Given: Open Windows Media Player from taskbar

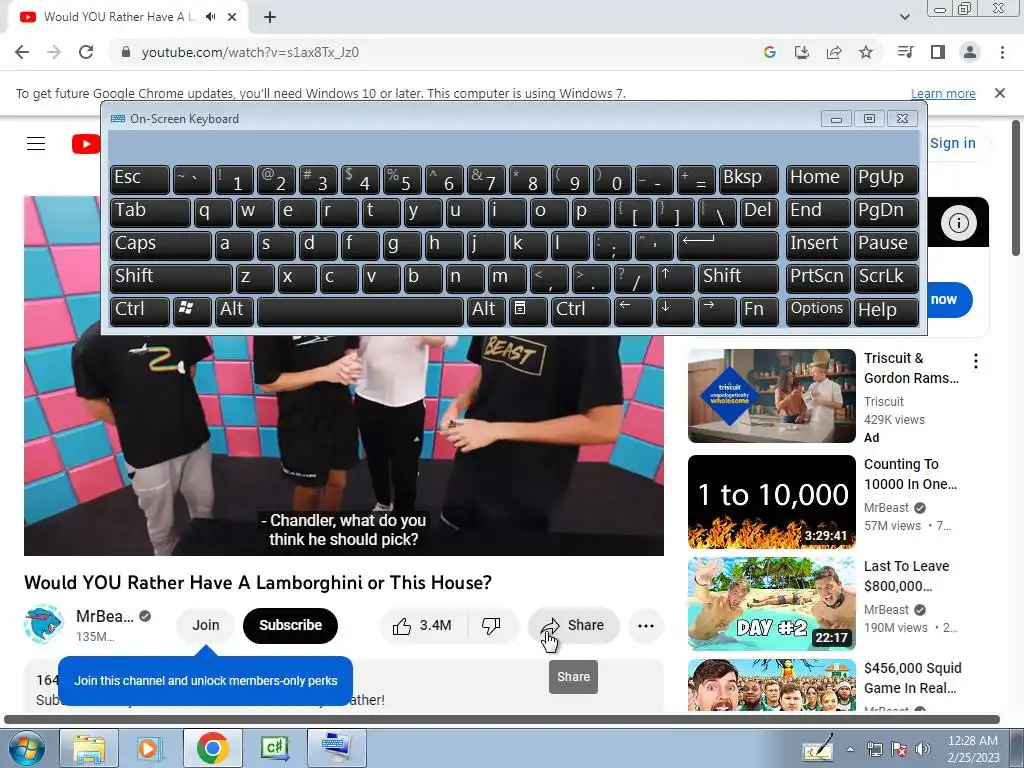Looking at the screenshot, I should point(150,748).
